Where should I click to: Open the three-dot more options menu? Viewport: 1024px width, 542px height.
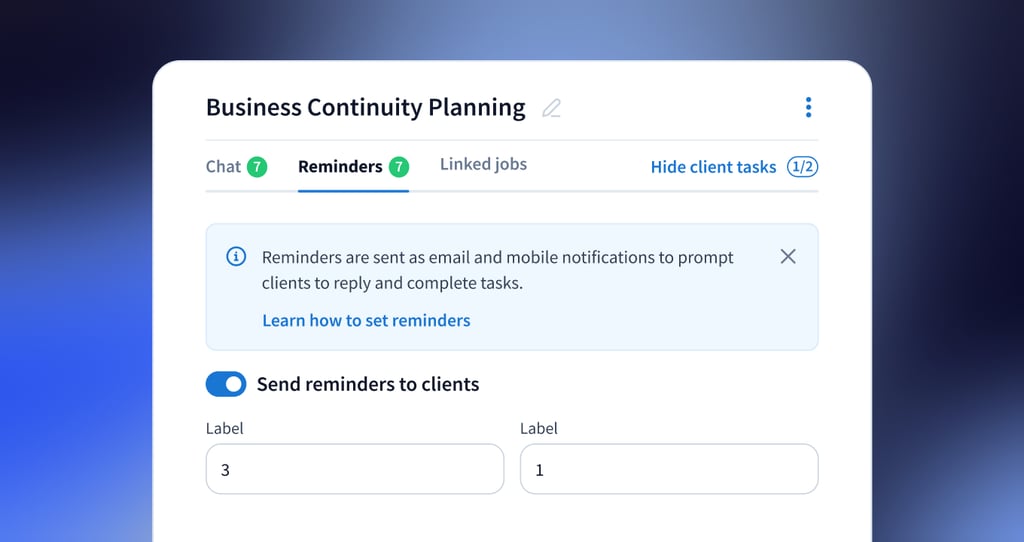[808, 107]
